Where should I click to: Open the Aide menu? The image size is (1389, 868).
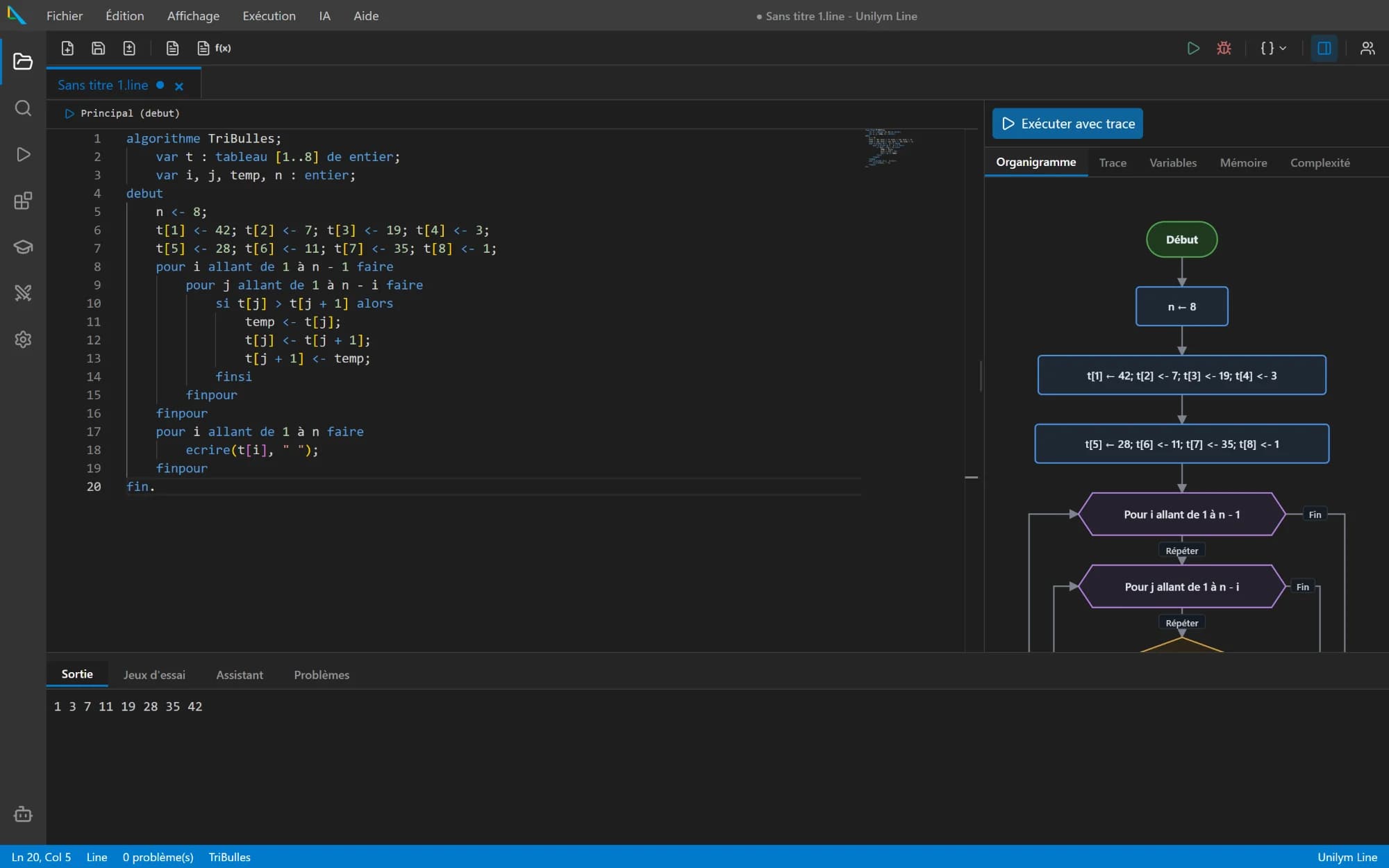[x=366, y=15]
